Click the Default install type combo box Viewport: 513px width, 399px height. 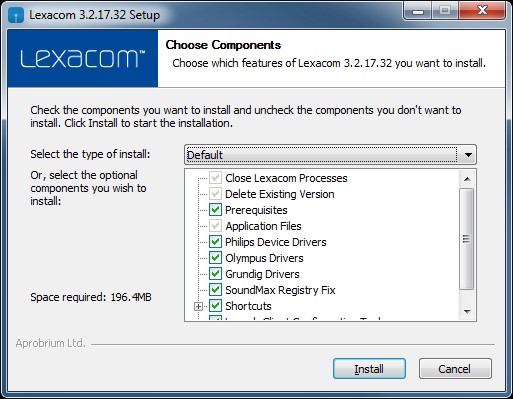pos(330,155)
